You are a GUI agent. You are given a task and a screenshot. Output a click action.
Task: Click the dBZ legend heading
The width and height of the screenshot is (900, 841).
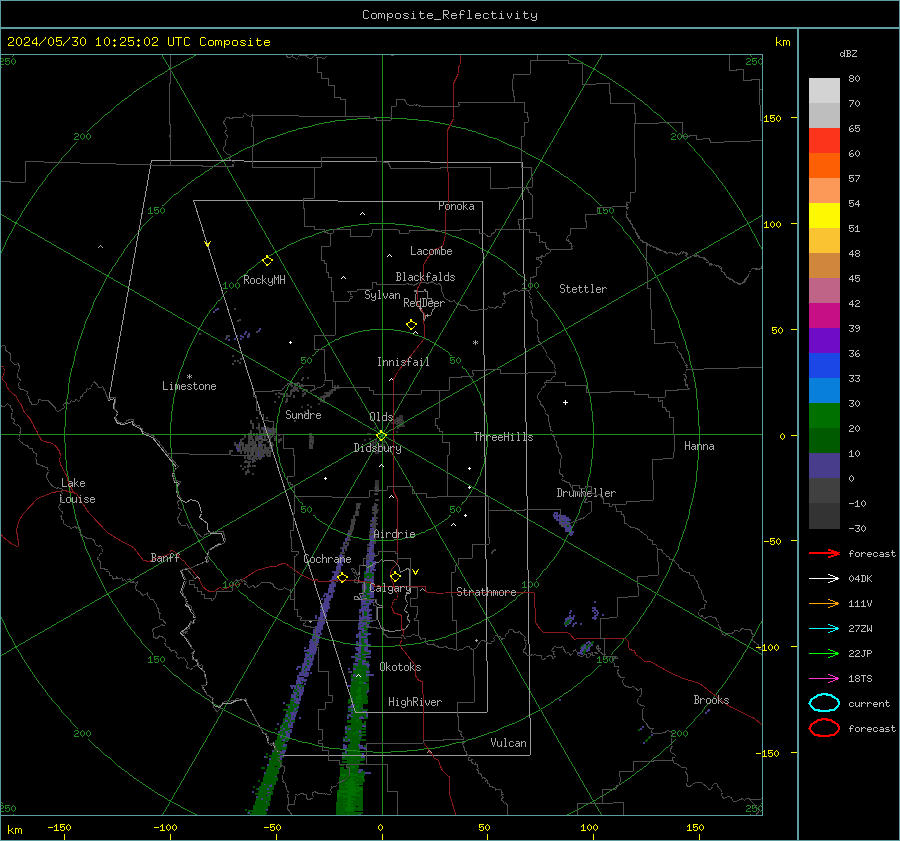[848, 54]
